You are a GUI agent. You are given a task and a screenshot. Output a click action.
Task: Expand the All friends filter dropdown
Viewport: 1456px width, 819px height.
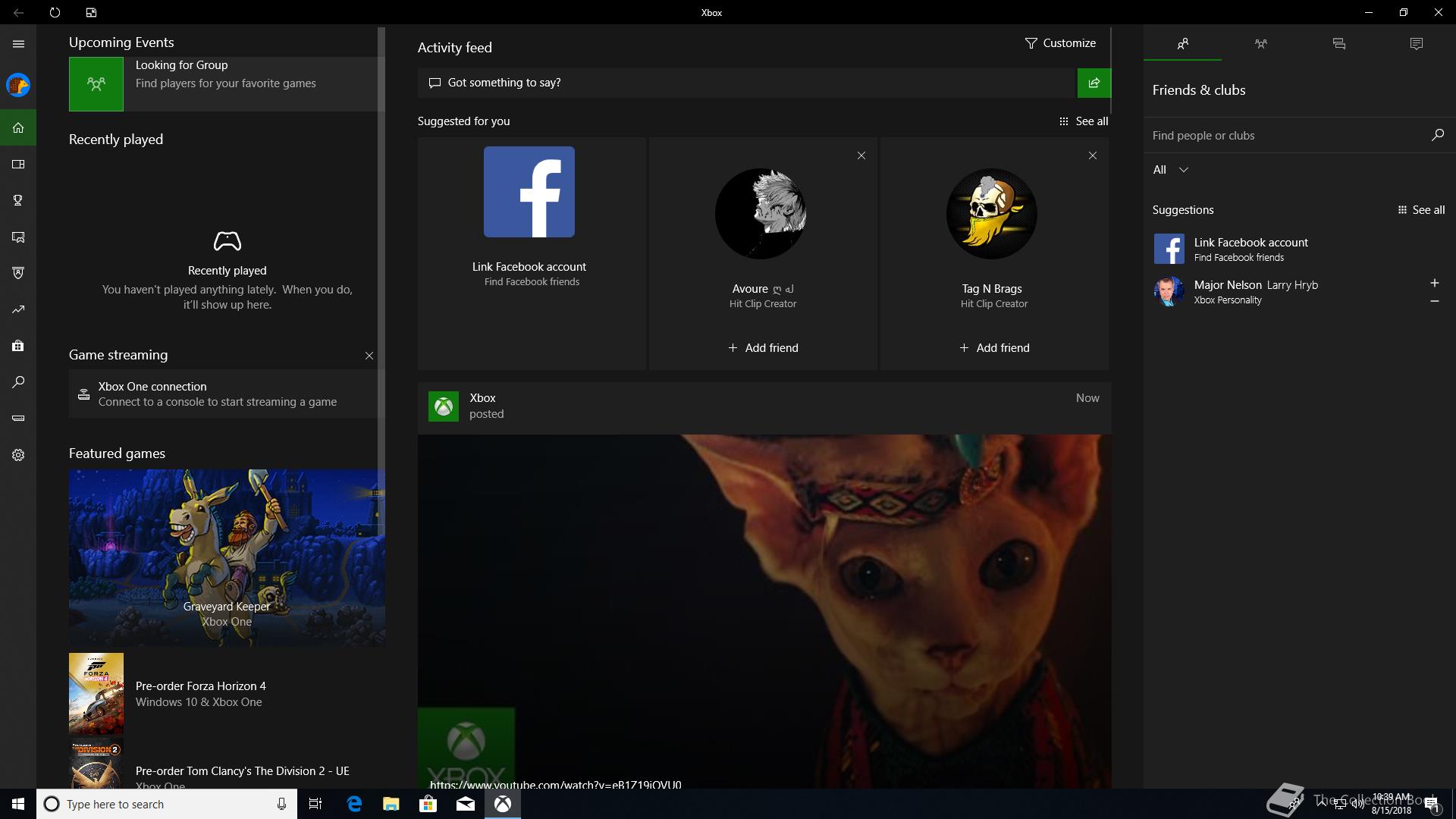[1171, 170]
